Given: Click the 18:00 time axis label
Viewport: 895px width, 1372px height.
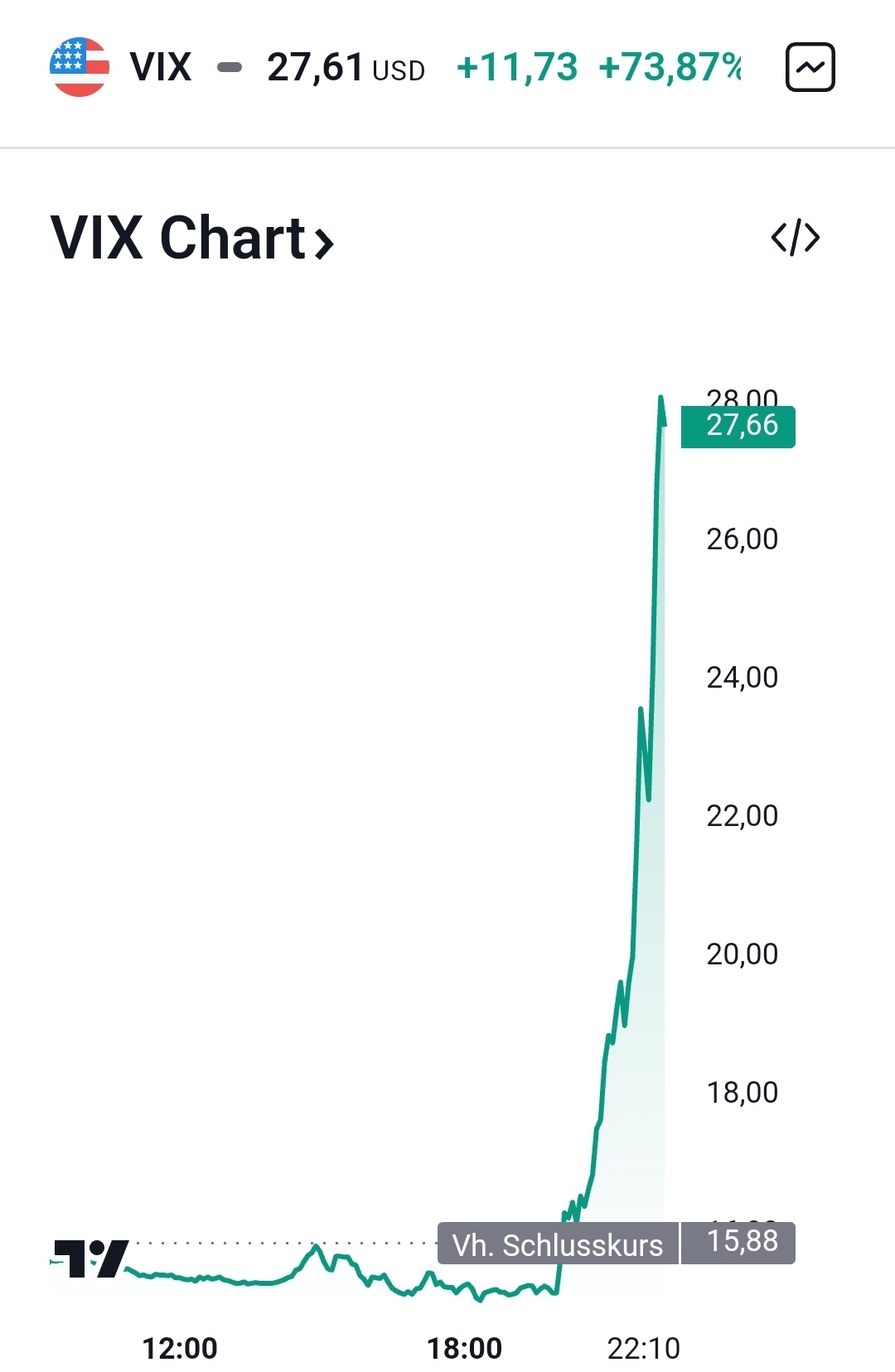Looking at the screenshot, I should pos(464,1348).
